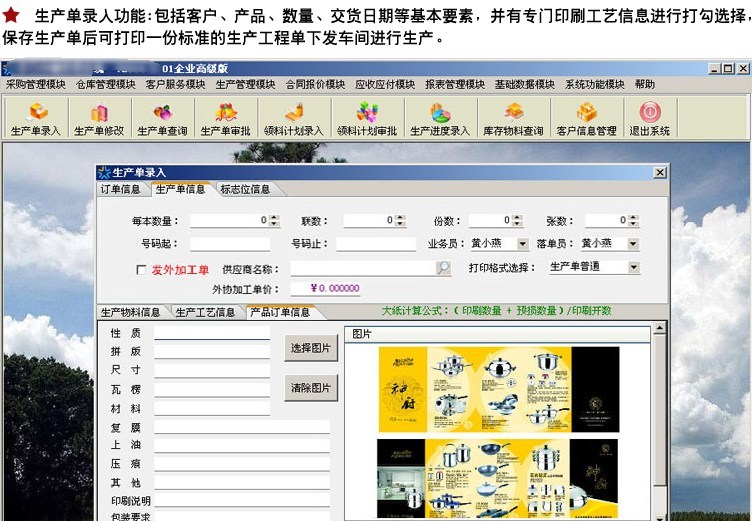
Task: Expand the 落单员 dropdown
Action: pyautogui.click(x=633, y=244)
